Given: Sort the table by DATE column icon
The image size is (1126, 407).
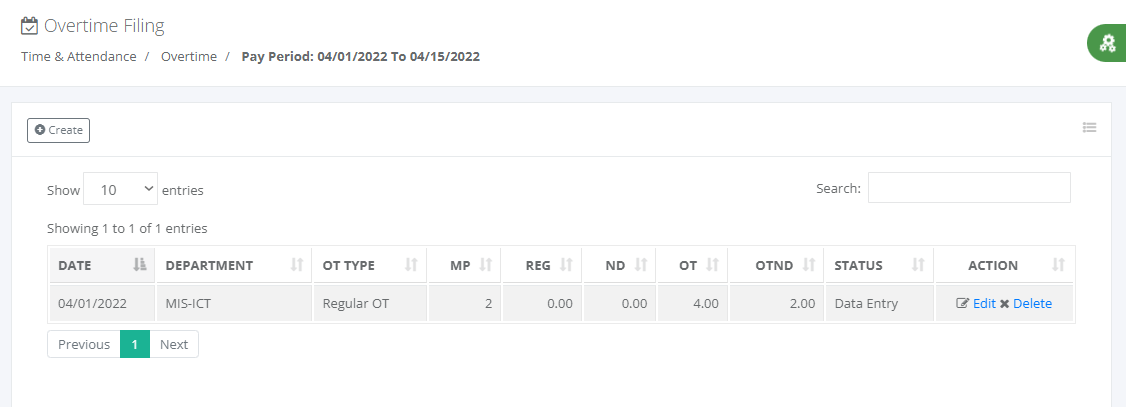Looking at the screenshot, I should [x=140, y=265].
